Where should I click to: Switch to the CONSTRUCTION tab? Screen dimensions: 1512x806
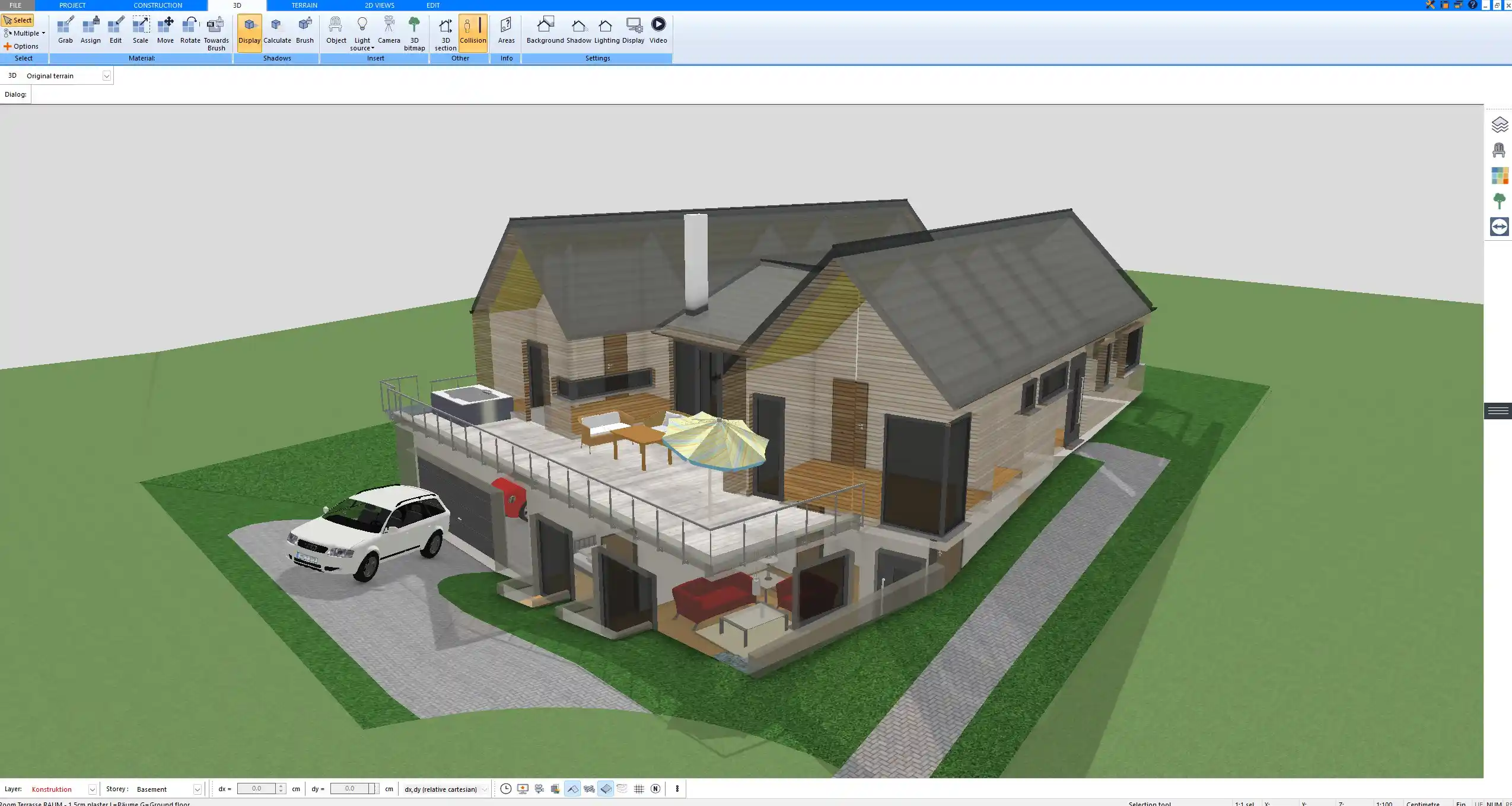tap(158, 5)
